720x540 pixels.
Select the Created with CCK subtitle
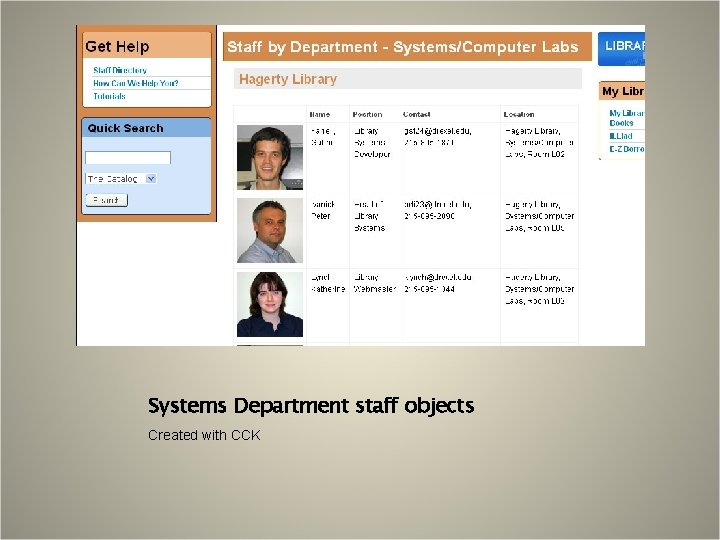coord(204,435)
